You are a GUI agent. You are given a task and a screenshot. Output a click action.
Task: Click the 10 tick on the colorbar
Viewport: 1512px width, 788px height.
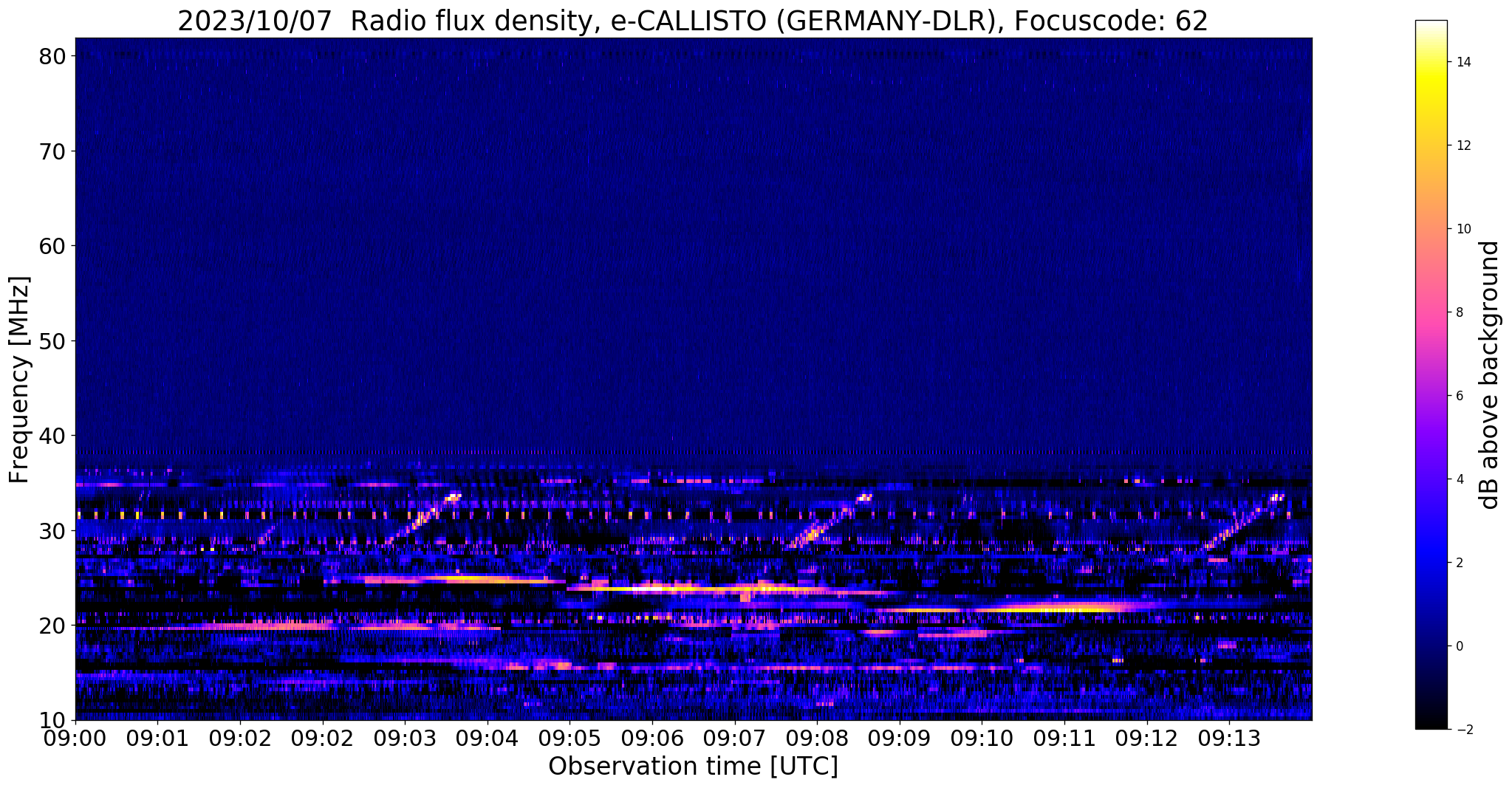pyautogui.click(x=1463, y=229)
